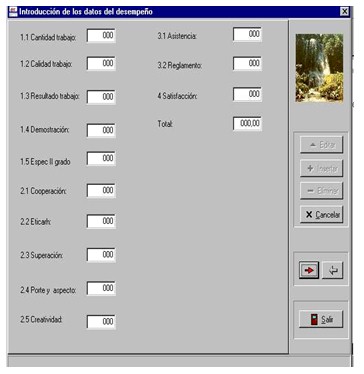Click the Salir exit button
Viewport: 364px width, 374px height.
tap(321, 319)
